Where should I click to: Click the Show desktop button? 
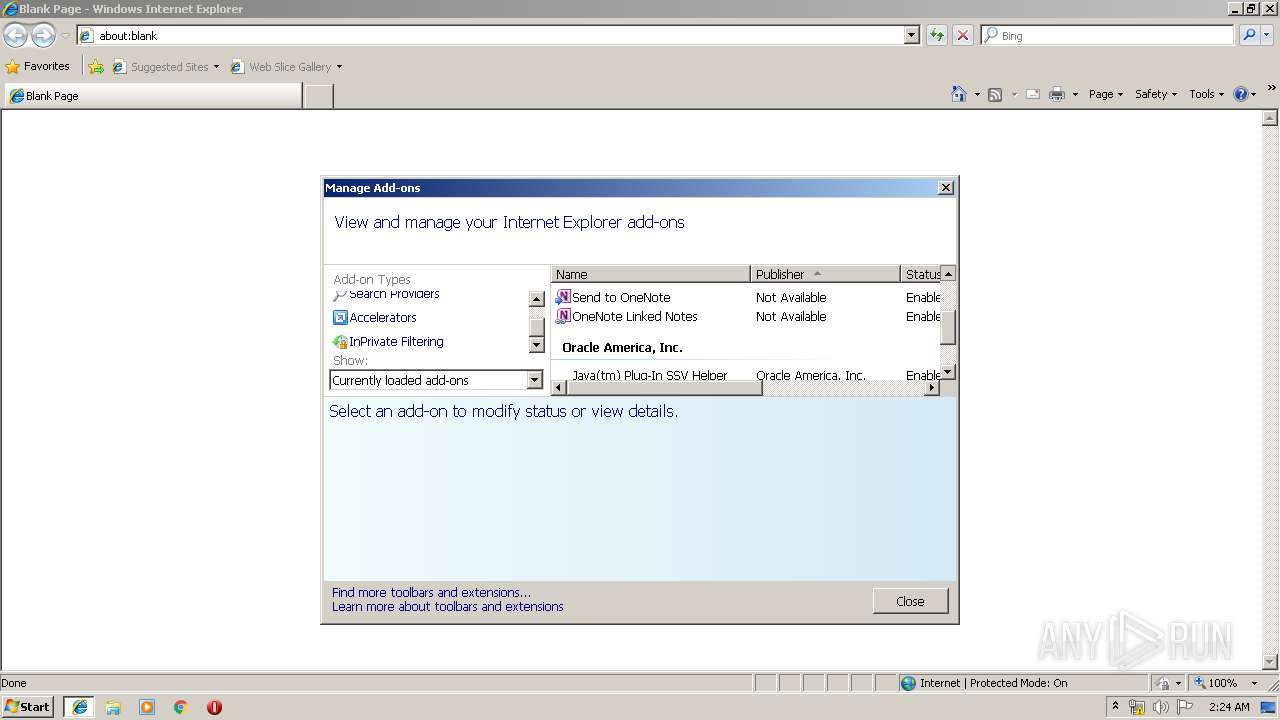click(x=1269, y=707)
